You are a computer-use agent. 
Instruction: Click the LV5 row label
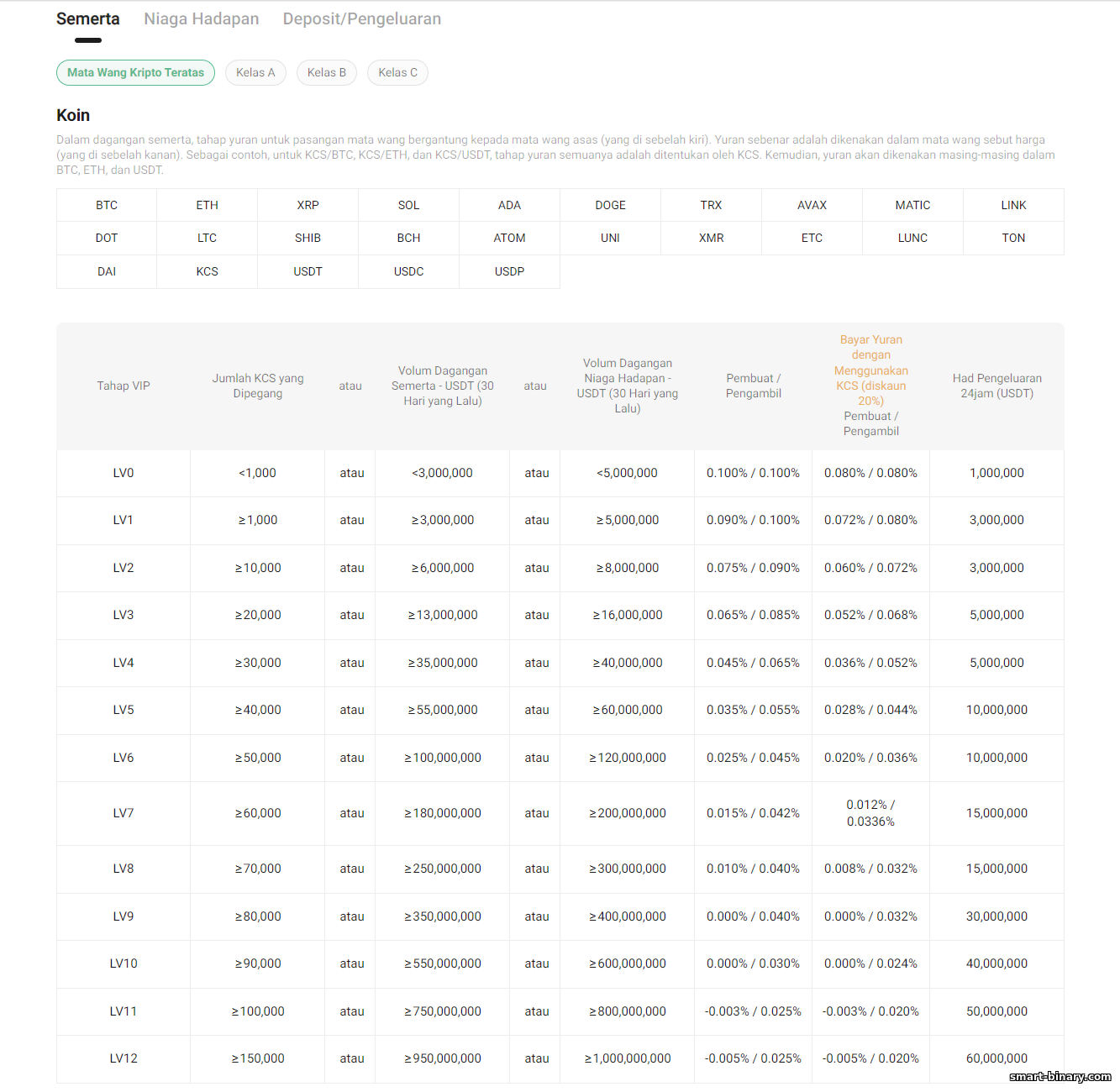pos(124,711)
